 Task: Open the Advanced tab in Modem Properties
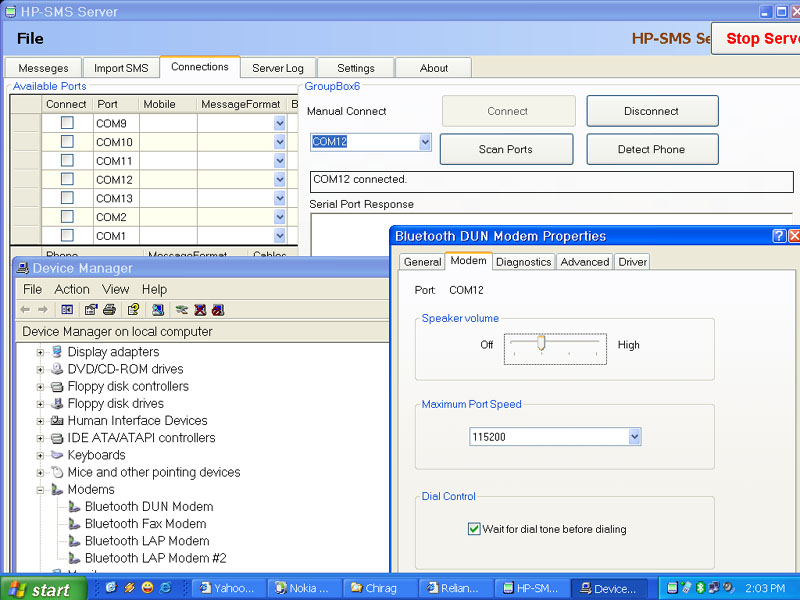585,262
